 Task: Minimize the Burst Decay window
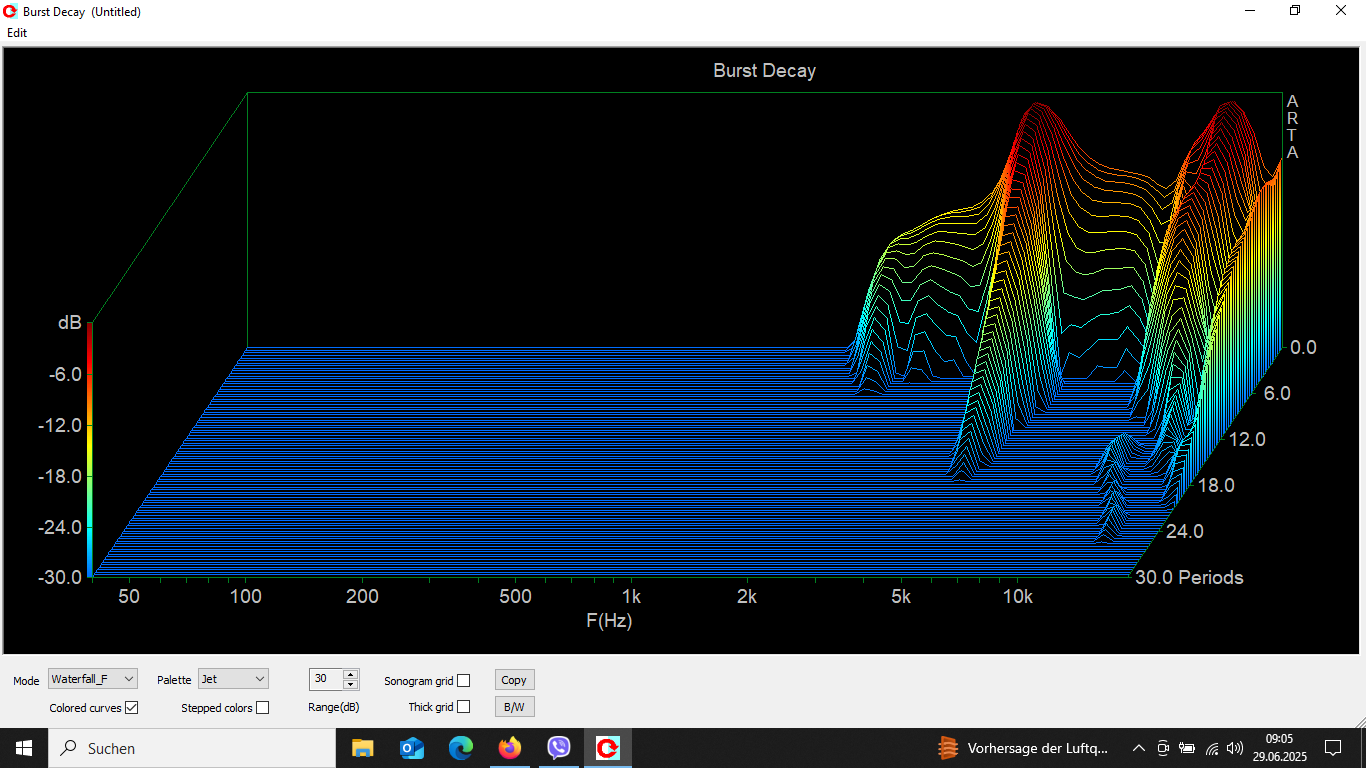pos(1250,11)
